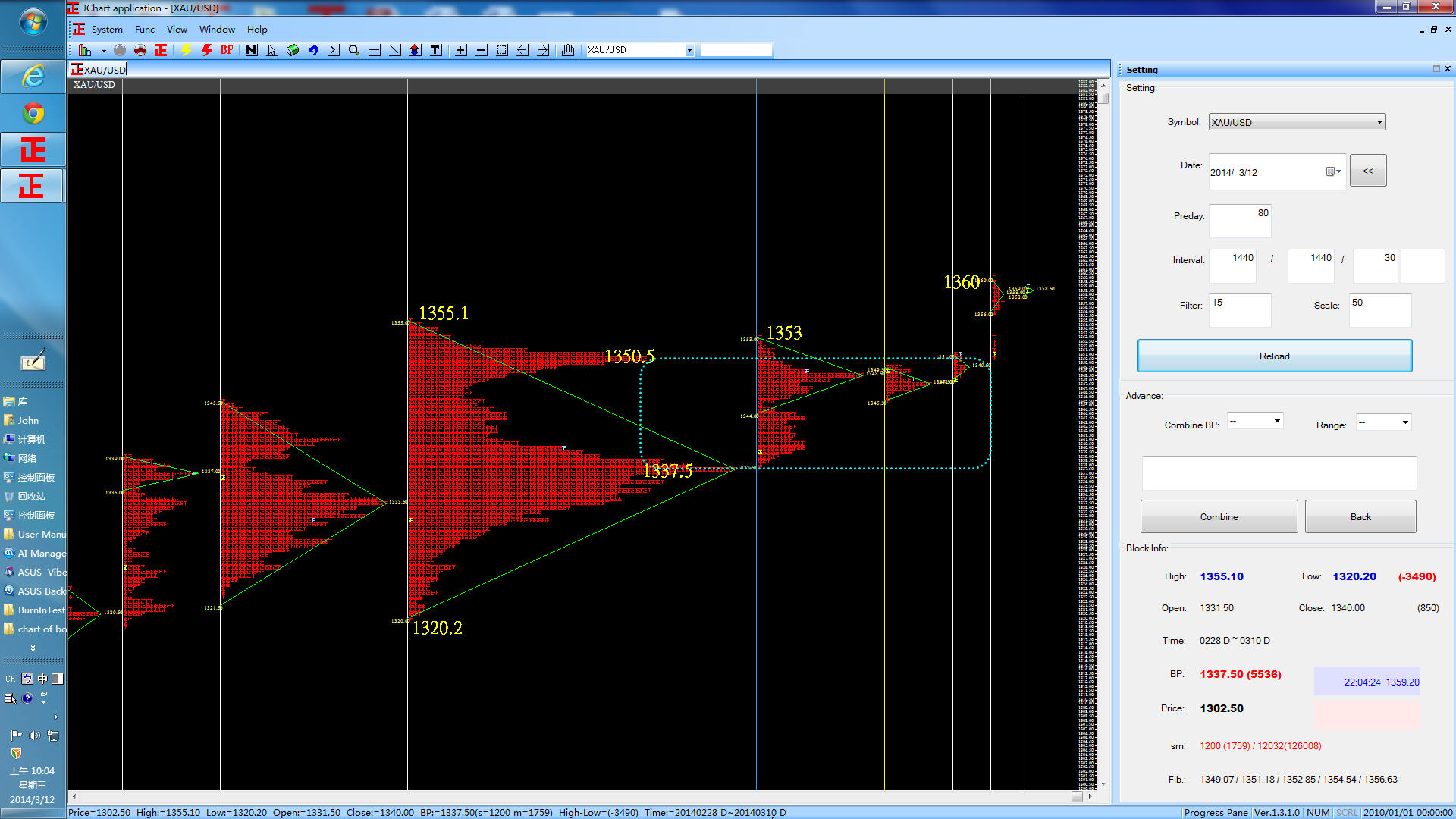The height and width of the screenshot is (819, 1456).
Task: Click the green eraser-like toolbar icon
Action: [293, 50]
